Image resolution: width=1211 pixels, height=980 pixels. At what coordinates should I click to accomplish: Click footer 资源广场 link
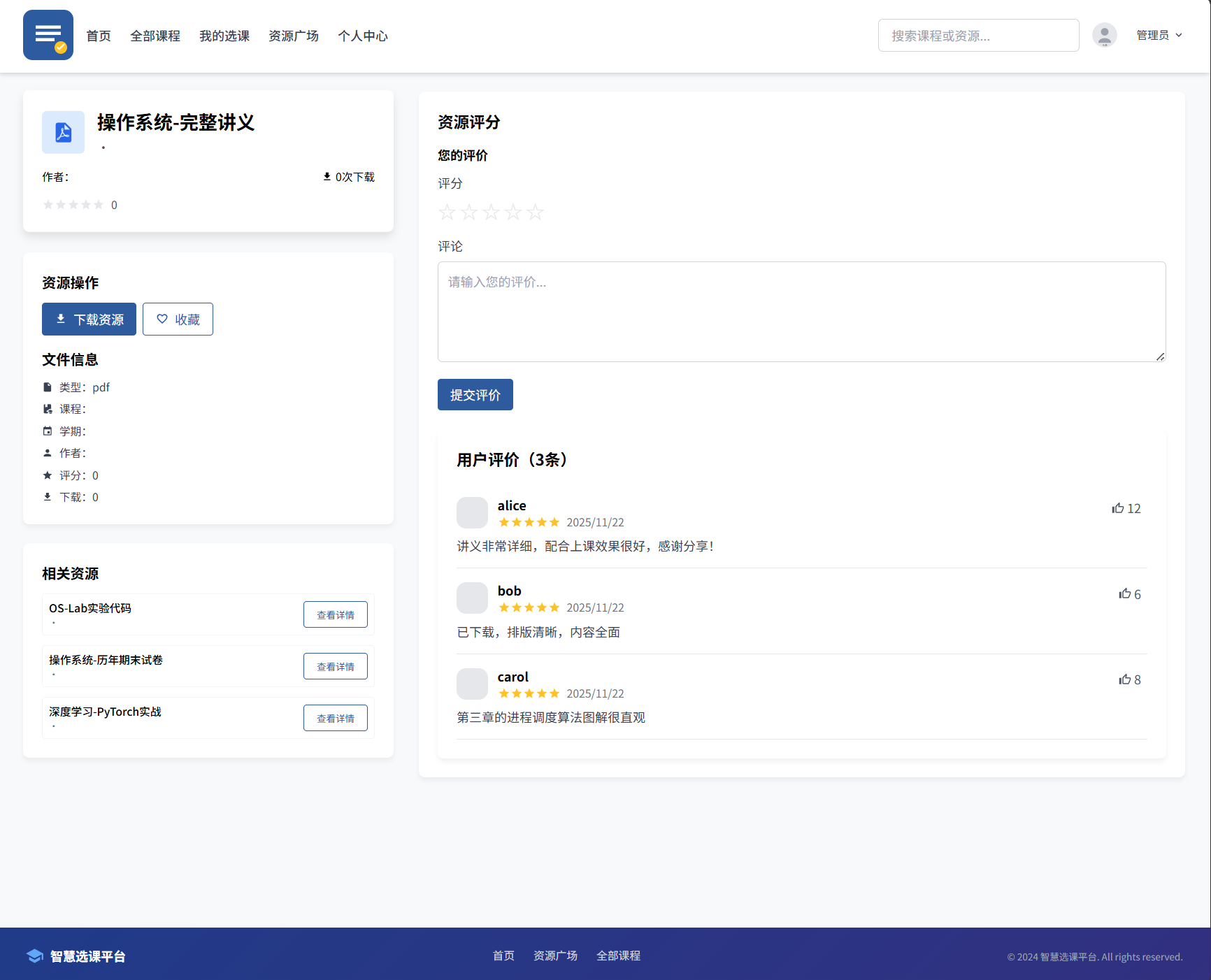pos(555,956)
